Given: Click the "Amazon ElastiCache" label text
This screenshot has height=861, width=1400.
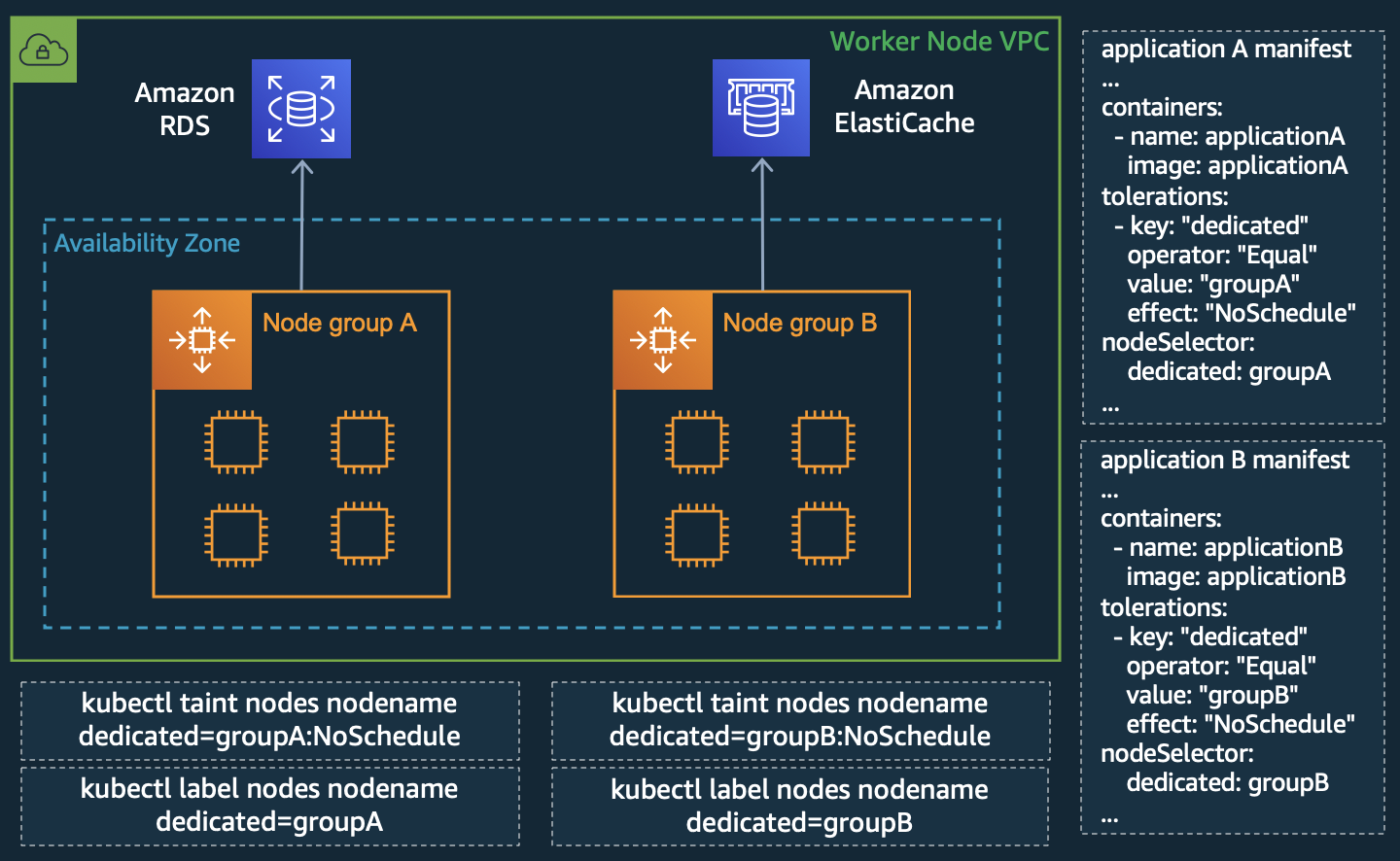Looking at the screenshot, I should tap(904, 106).
